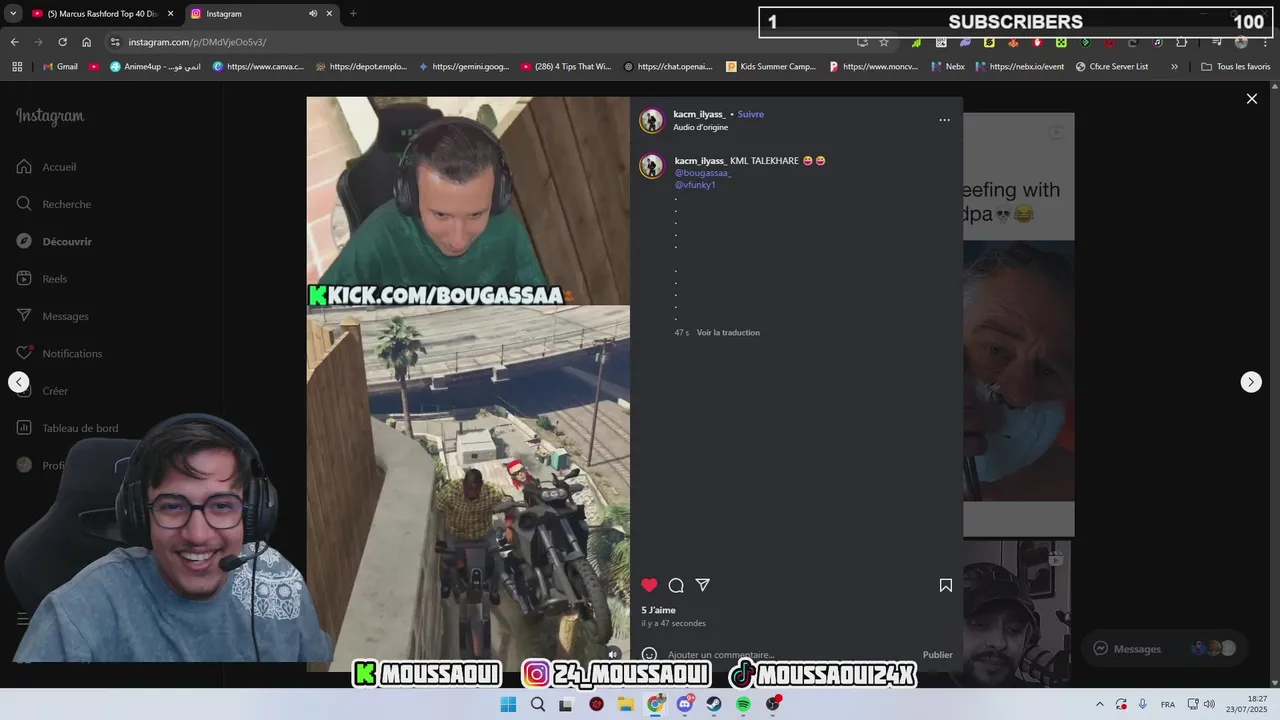1280x720 pixels.
Task: Open the kacm_ilyass_ profile from header username
Action: click(699, 114)
